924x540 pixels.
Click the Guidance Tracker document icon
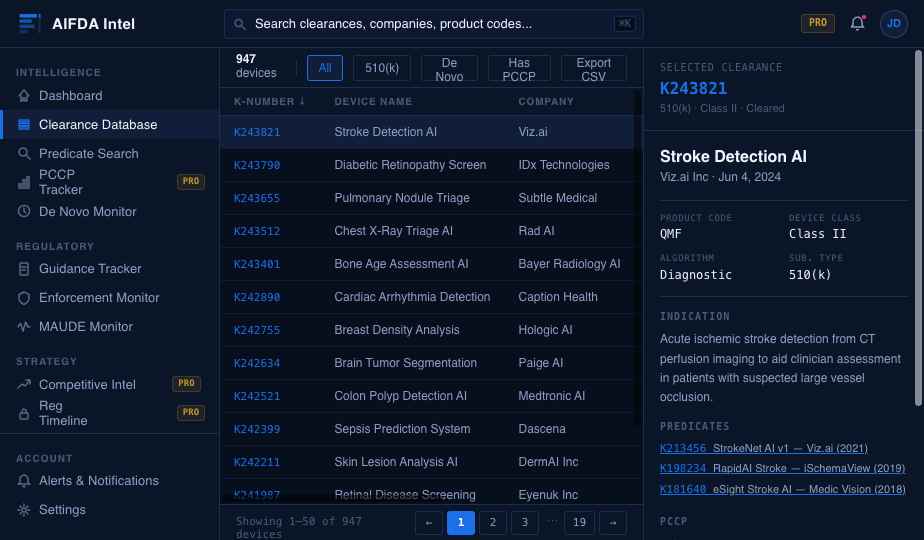coord(24,269)
